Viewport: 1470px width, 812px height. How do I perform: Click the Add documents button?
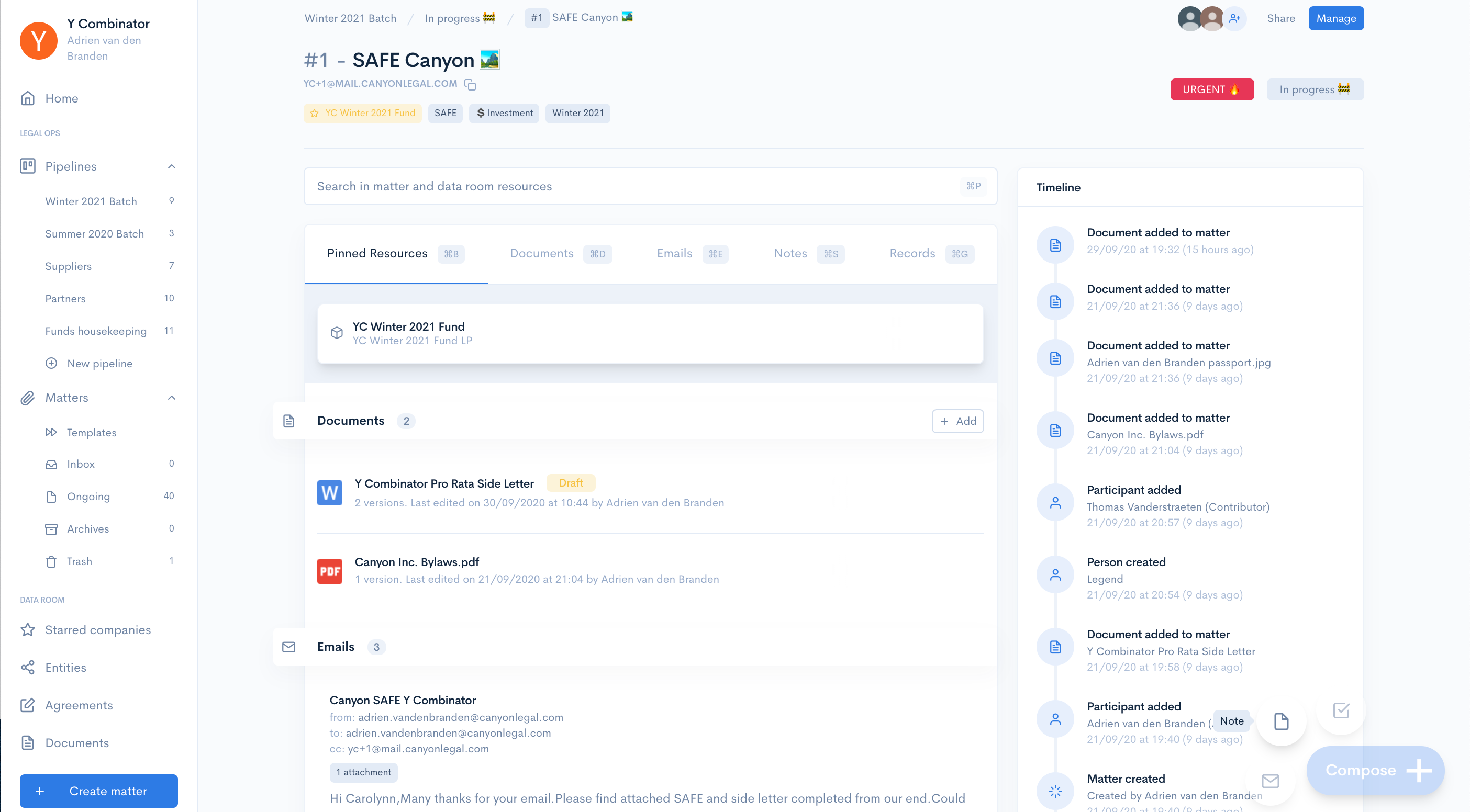coord(957,421)
